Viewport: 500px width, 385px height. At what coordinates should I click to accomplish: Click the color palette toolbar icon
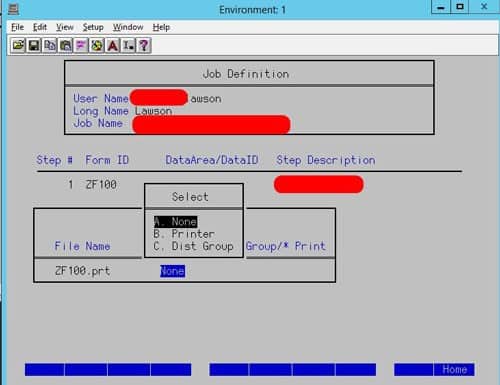97,45
